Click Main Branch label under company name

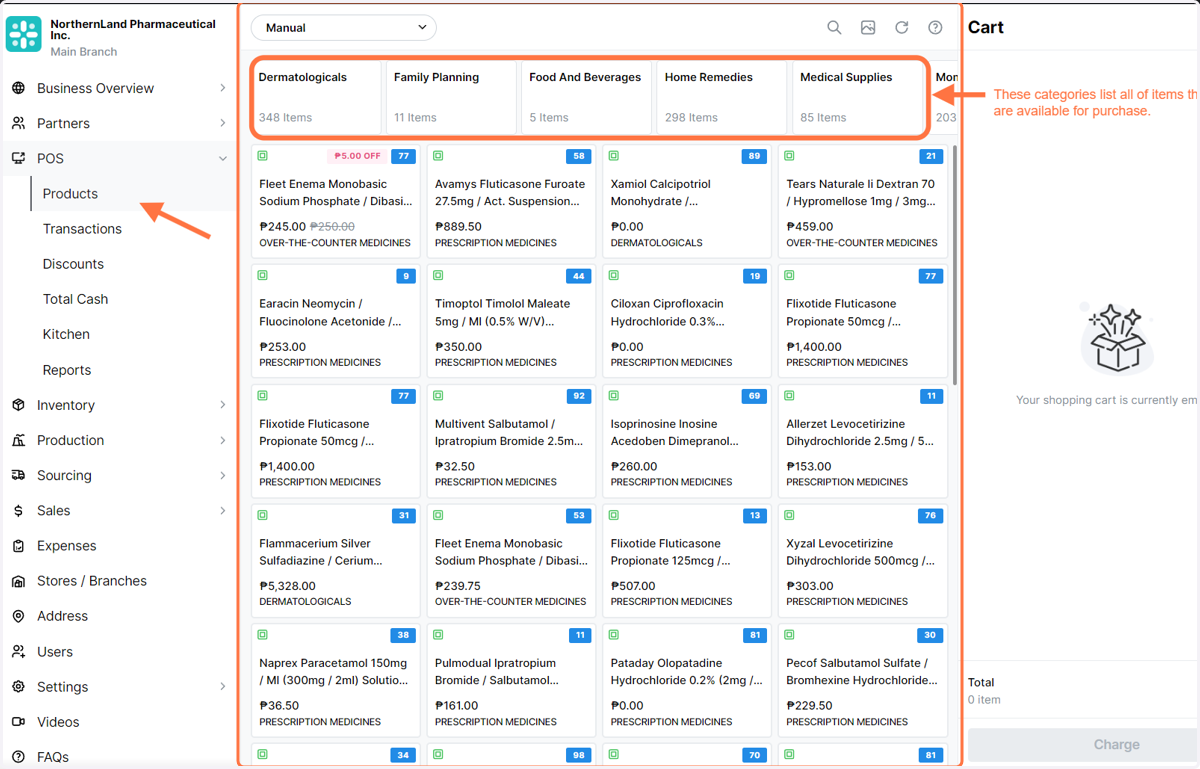(84, 52)
